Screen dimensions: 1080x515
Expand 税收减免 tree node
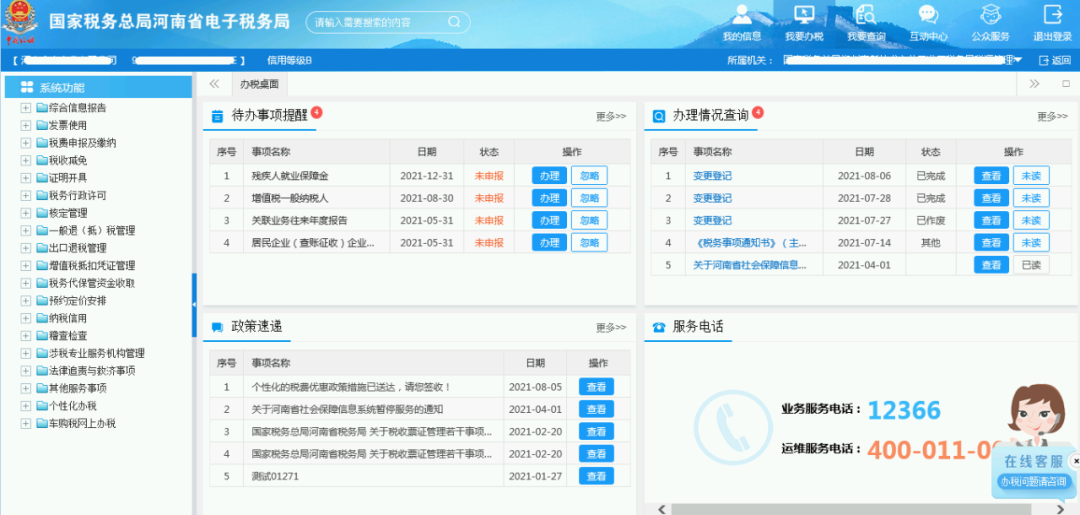25,160
